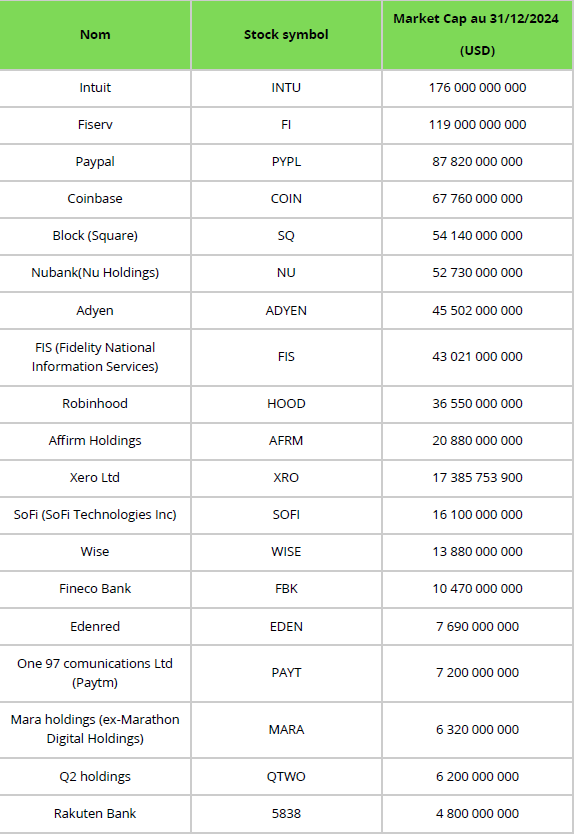
Task: Select the Intuit name cell
Action: [95, 88]
